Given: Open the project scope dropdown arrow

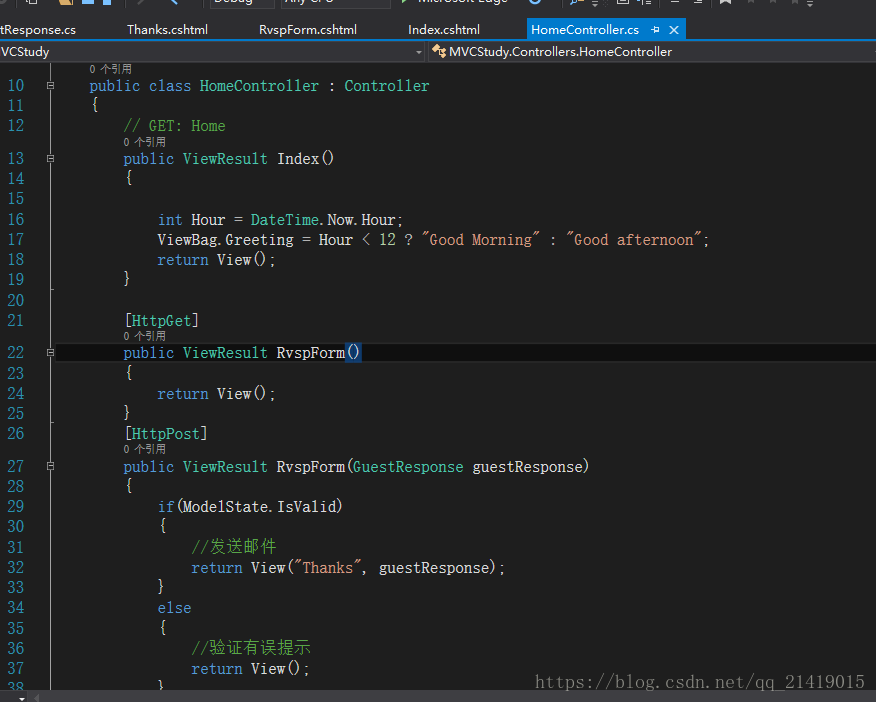Looking at the screenshot, I should pos(418,52).
